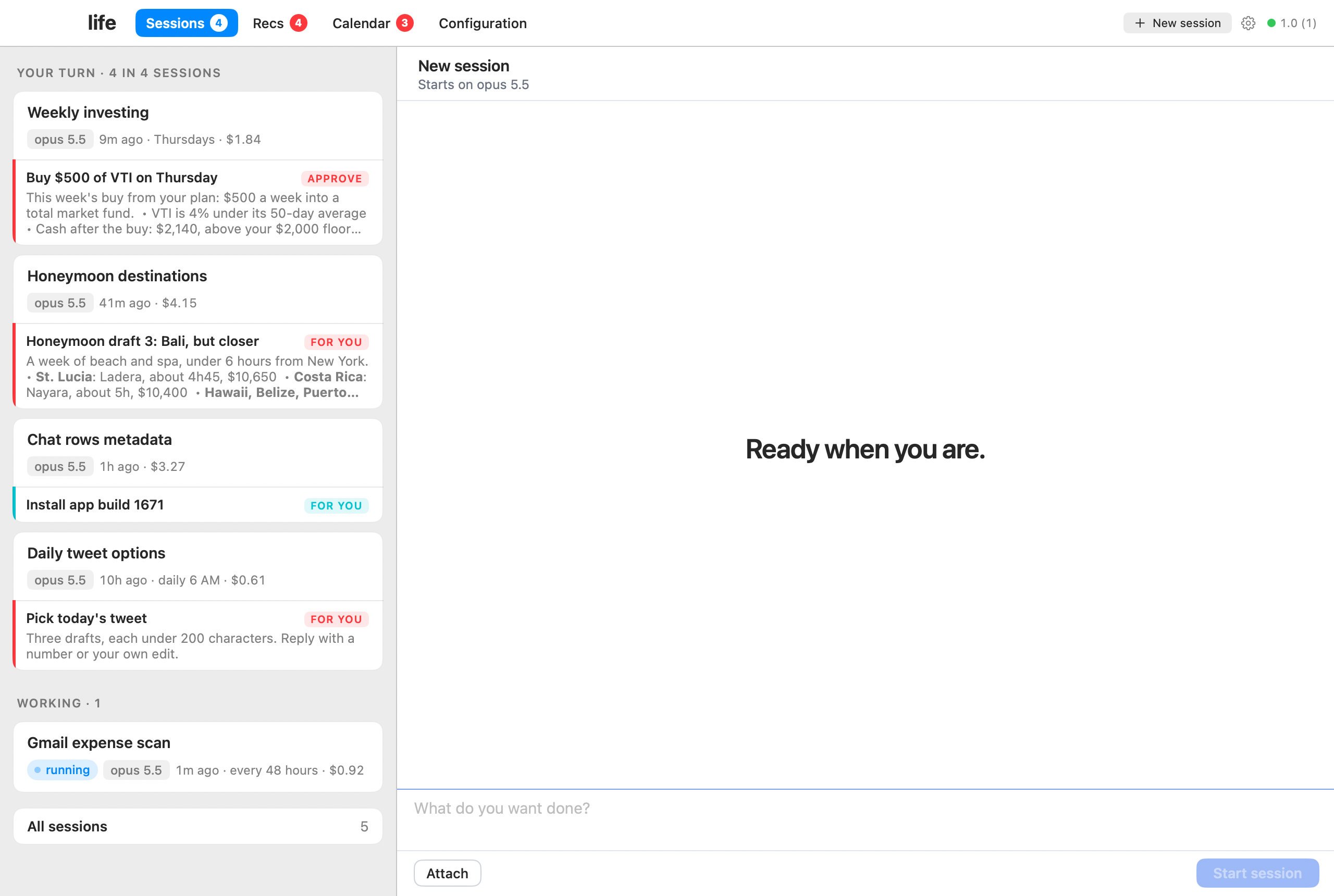Click the Starts on opus 5.5 subtitle
The width and height of the screenshot is (1334, 896).
pyautogui.click(x=473, y=84)
